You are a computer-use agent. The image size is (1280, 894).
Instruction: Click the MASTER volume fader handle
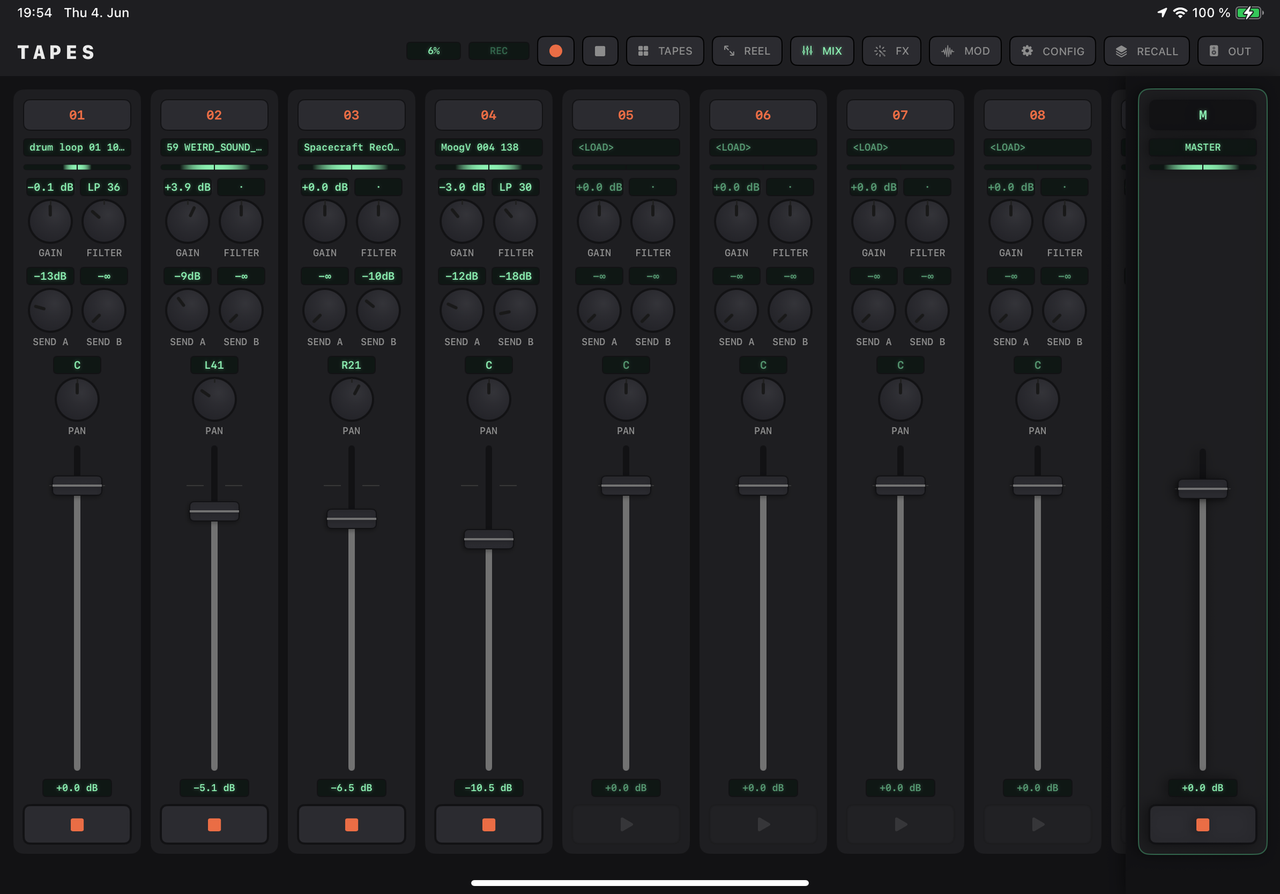pyautogui.click(x=1202, y=489)
